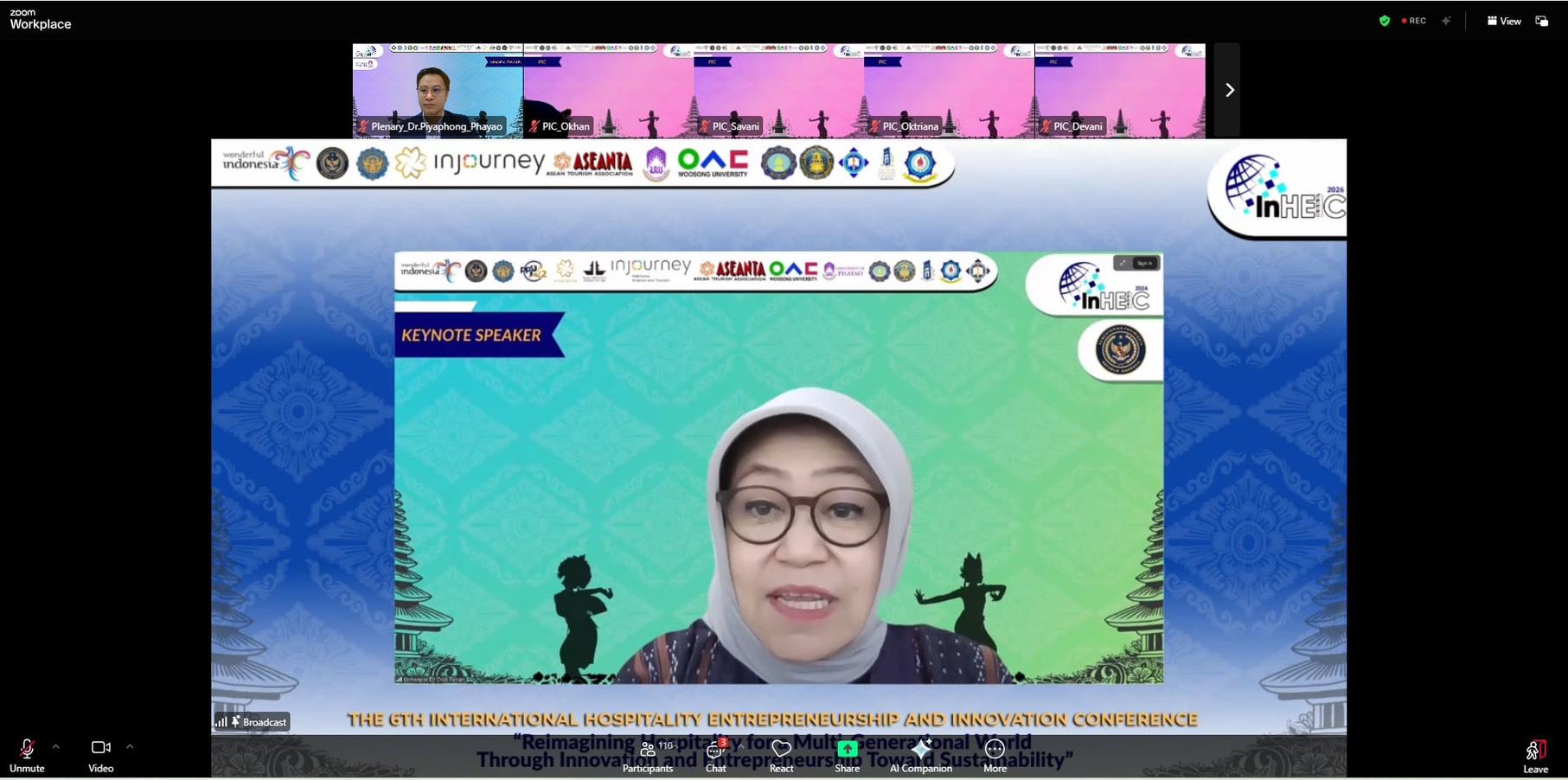1568x780 pixels.
Task: Open the View layout menu
Action: [x=1504, y=21]
